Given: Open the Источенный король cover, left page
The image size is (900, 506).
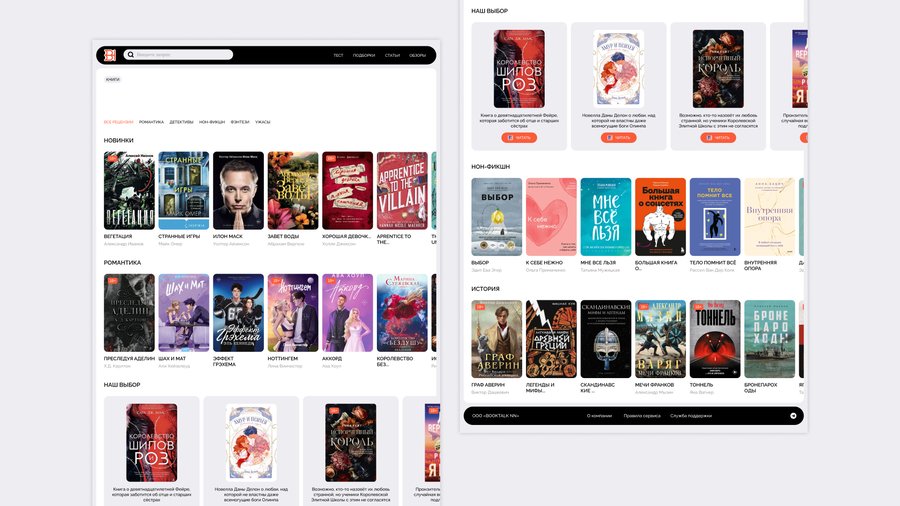Looking at the screenshot, I should pyautogui.click(x=350, y=442).
